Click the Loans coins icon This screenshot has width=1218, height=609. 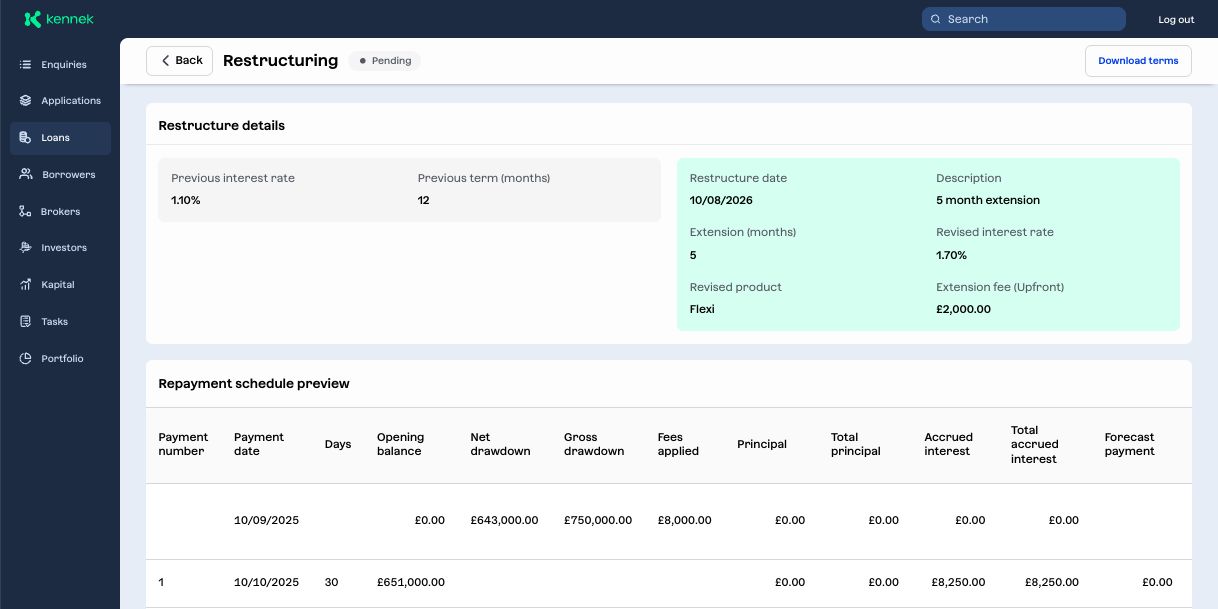(x=26, y=138)
